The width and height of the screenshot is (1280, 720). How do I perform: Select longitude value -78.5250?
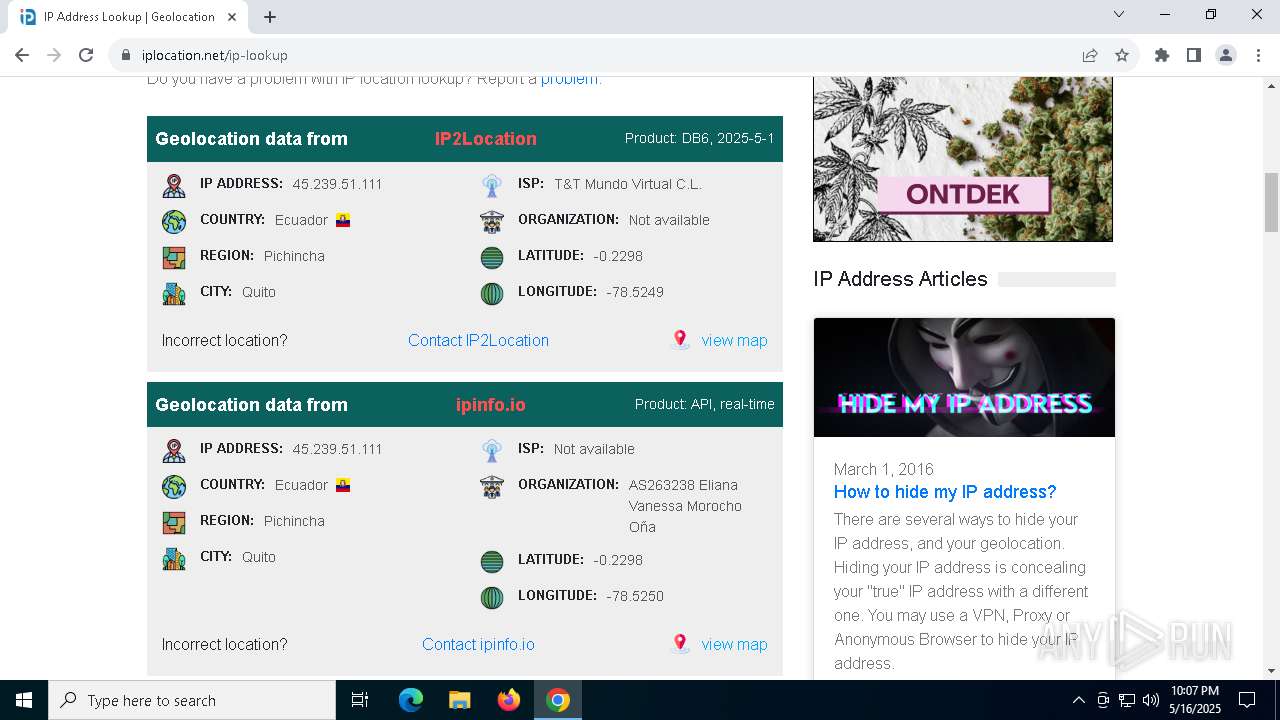pos(635,596)
